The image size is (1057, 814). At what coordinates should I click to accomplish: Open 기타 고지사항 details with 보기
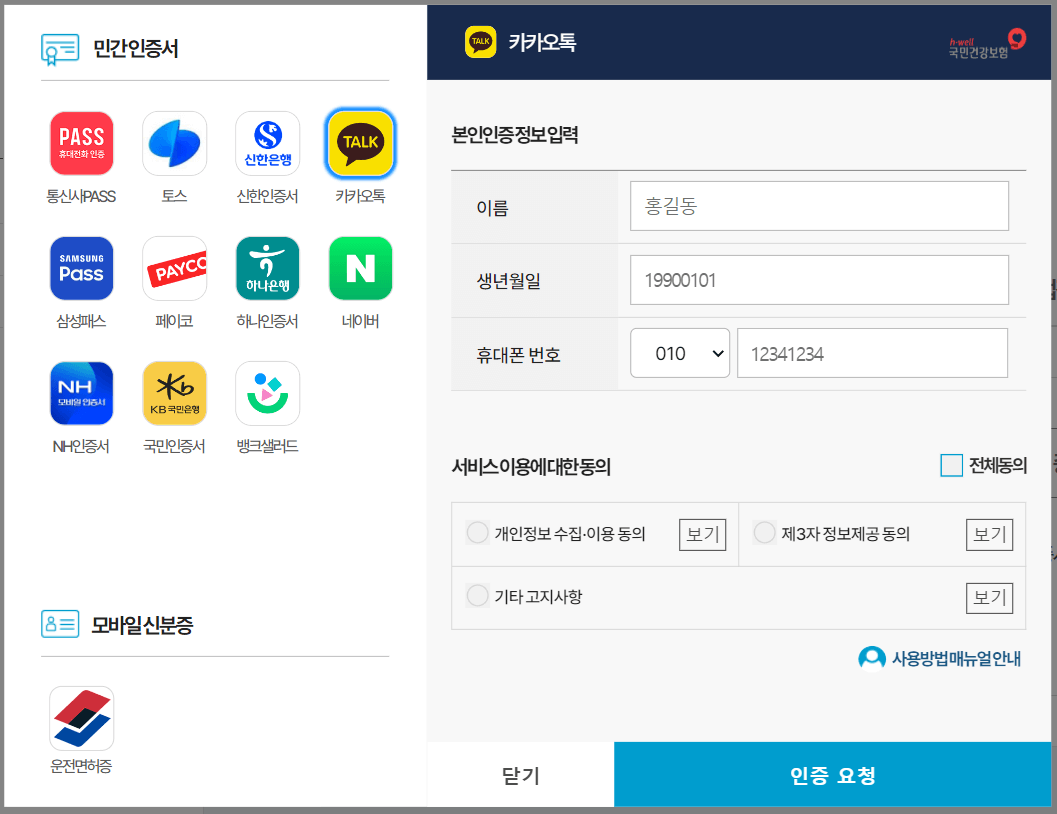[989, 598]
